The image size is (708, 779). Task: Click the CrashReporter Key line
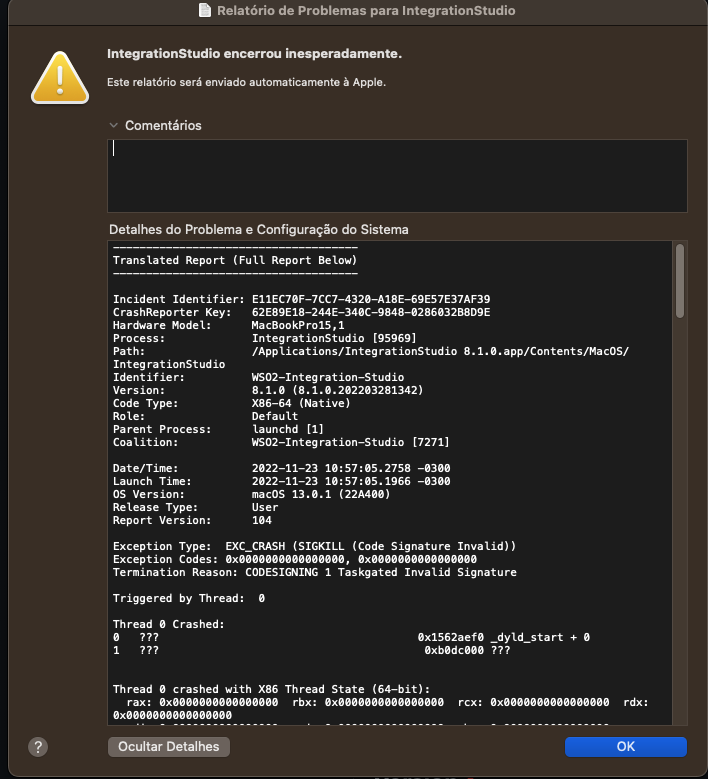(x=301, y=312)
